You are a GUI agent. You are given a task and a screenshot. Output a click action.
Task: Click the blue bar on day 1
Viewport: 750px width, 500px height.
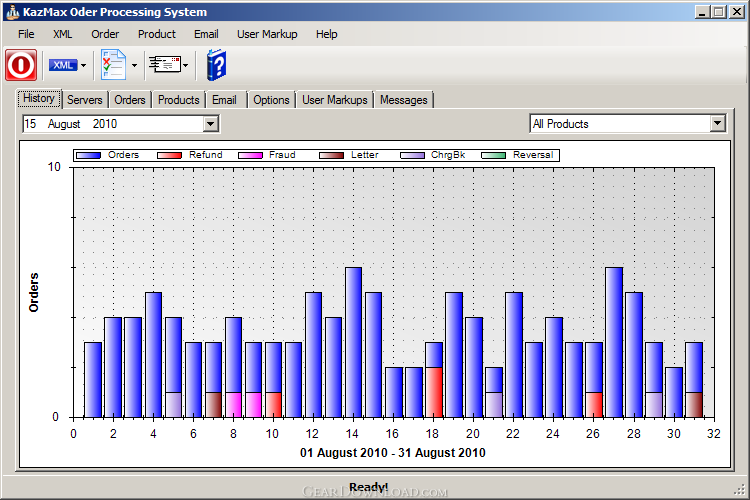[x=93, y=379]
